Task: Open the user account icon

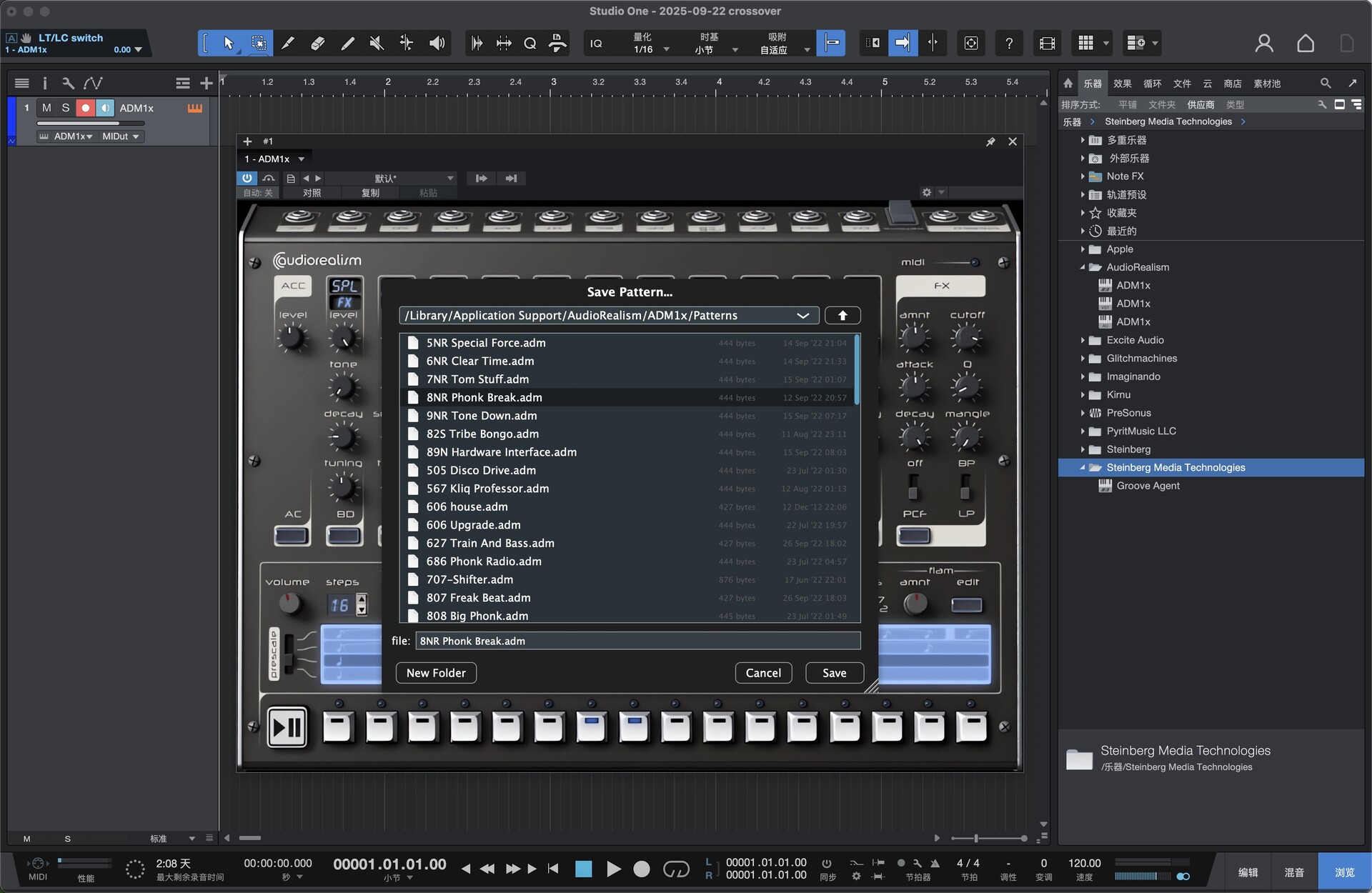Action: tap(1263, 44)
